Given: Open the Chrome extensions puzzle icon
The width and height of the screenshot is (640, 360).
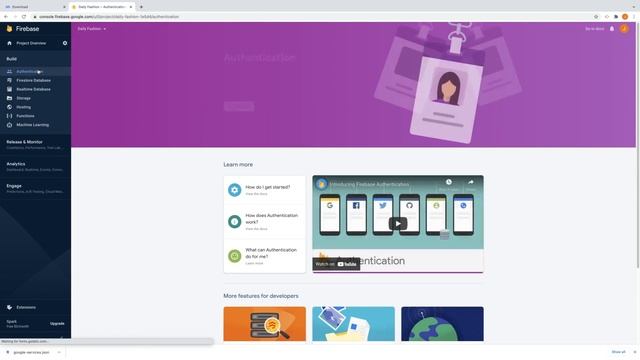Looking at the screenshot, I should coord(616,17).
